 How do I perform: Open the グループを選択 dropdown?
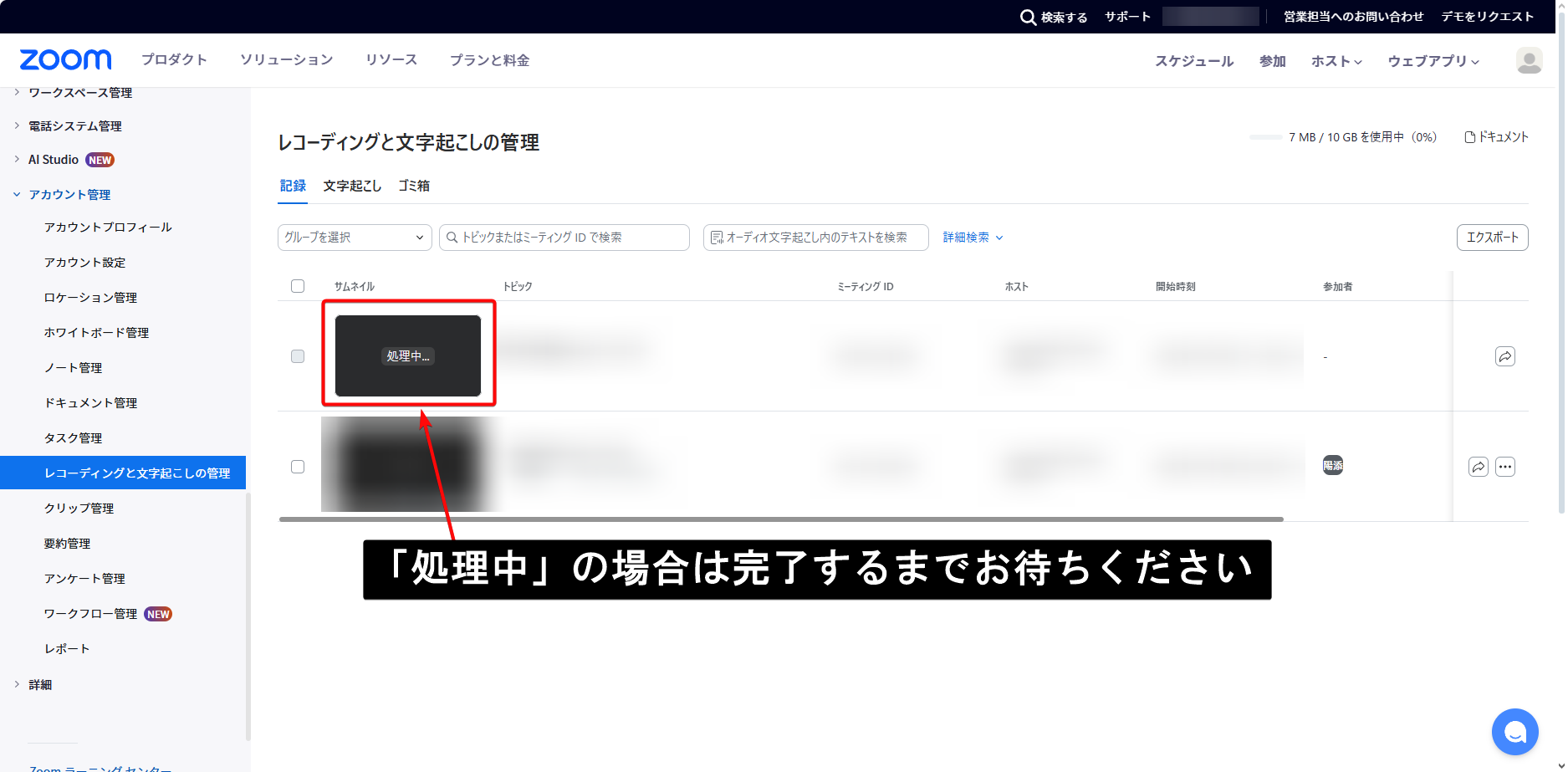click(355, 238)
